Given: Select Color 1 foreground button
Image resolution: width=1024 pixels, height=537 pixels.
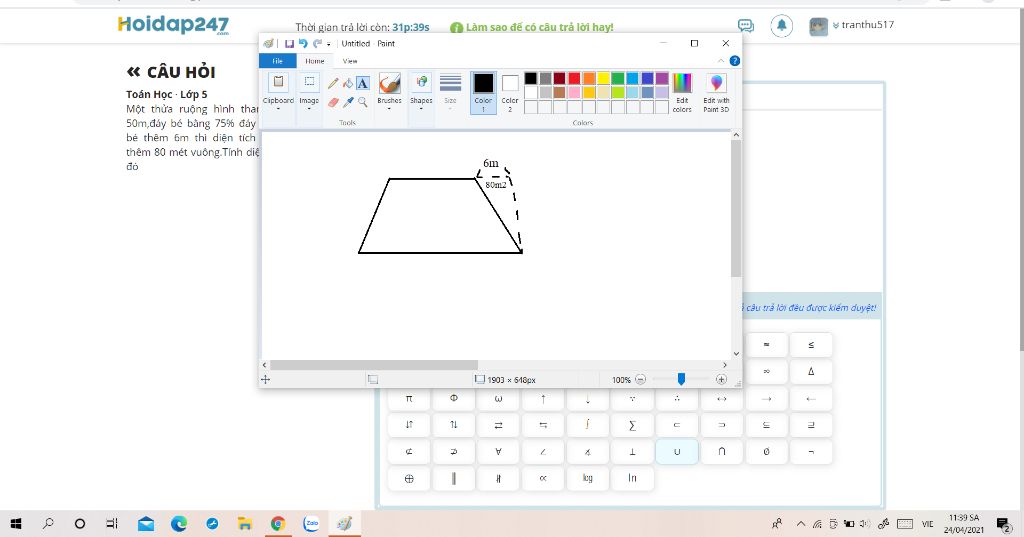Looking at the screenshot, I should 483,92.
